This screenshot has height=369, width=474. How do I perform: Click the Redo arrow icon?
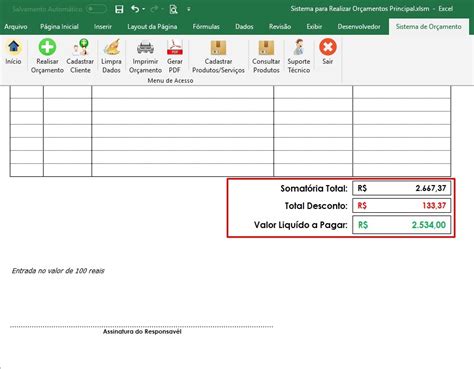(x=154, y=9)
